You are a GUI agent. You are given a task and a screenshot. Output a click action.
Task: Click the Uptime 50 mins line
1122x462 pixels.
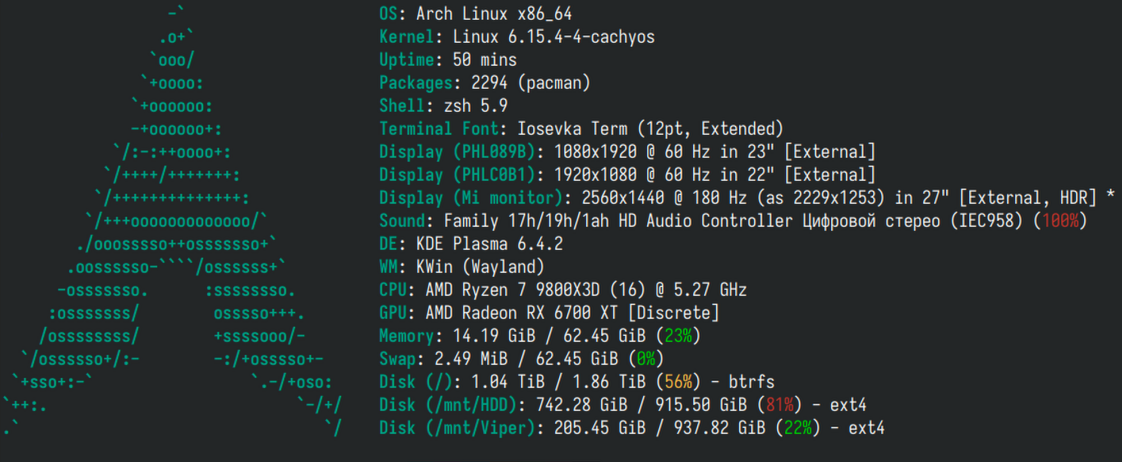(448, 60)
